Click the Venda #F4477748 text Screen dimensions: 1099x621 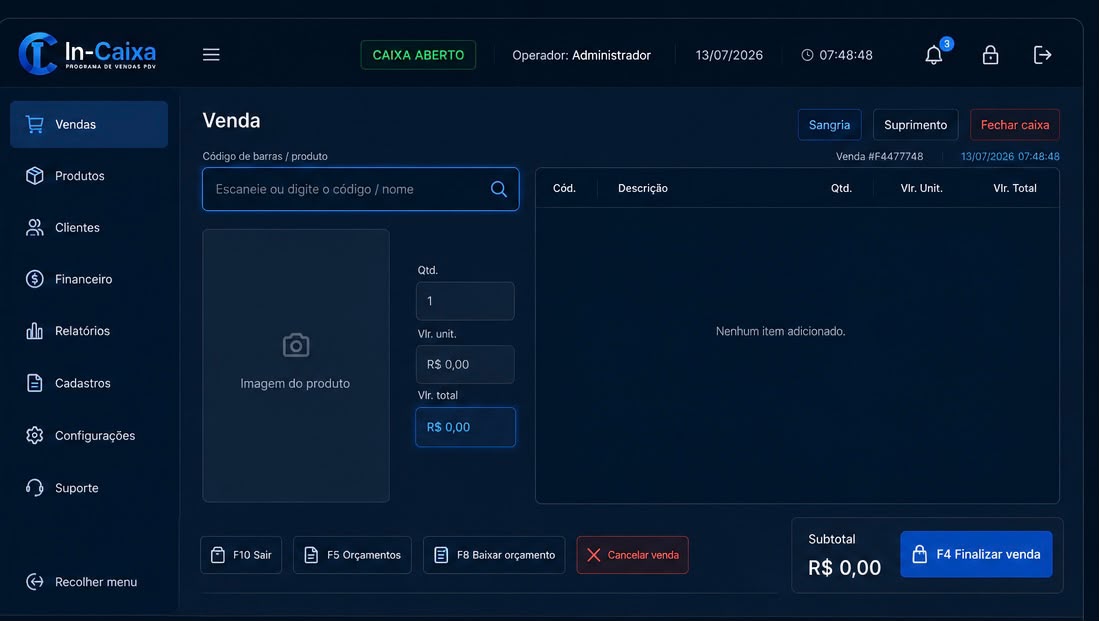[x=880, y=156]
